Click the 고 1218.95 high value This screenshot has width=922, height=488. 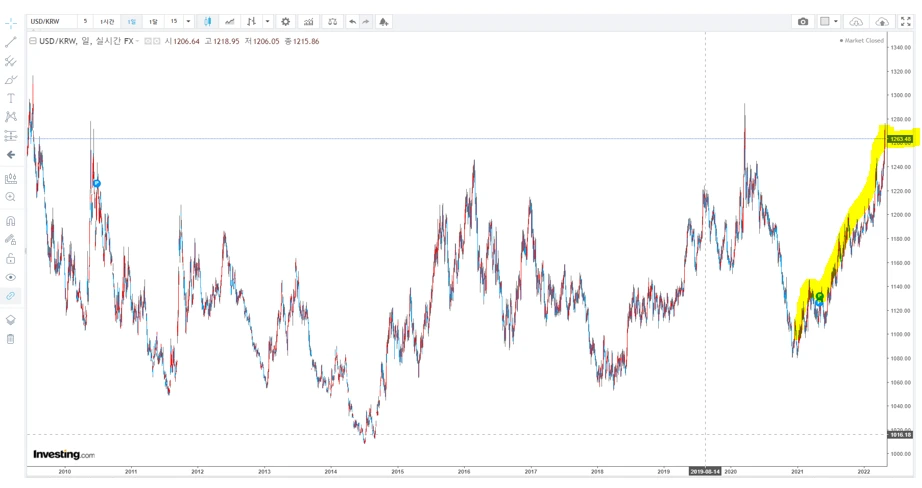pyautogui.click(x=222, y=41)
